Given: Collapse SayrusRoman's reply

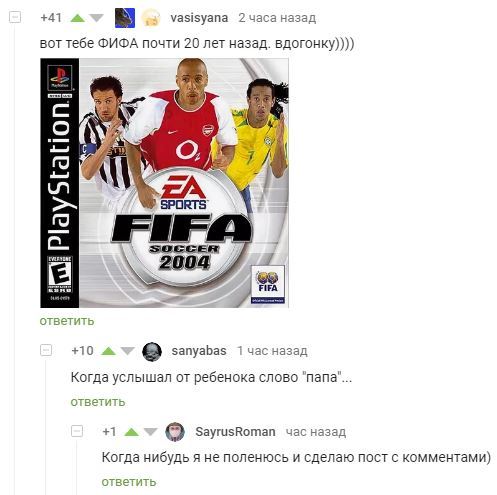Looking at the screenshot, I should point(77,431).
